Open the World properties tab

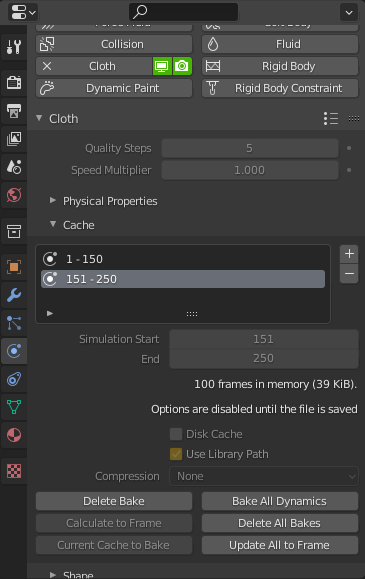pos(14,195)
